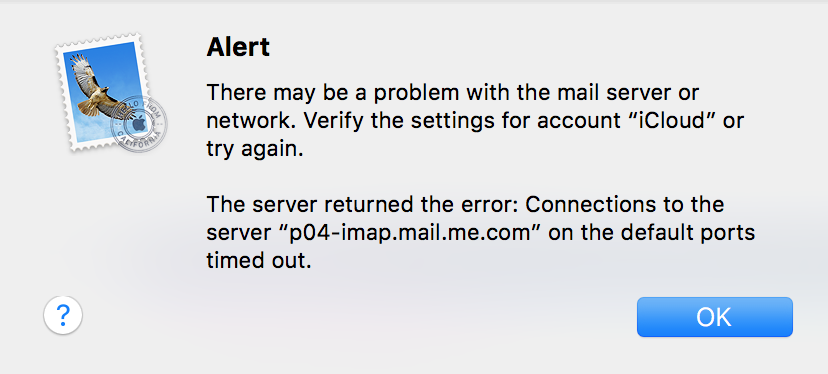The height and width of the screenshot is (374, 828).
Task: Open help with the question mark button
Action: tap(63, 315)
